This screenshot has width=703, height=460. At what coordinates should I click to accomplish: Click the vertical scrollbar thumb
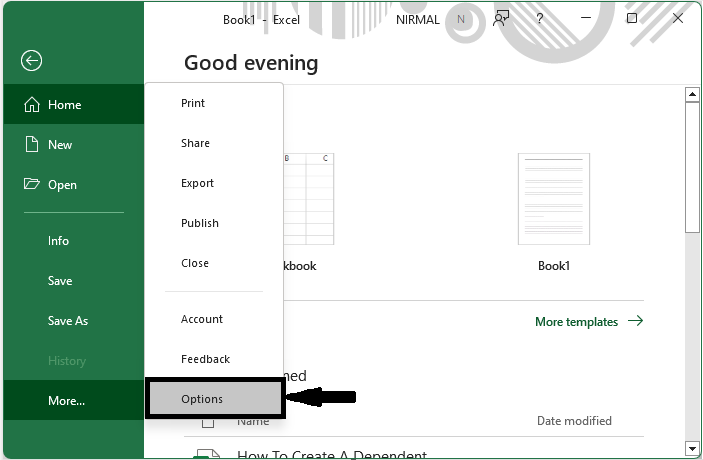[692, 167]
